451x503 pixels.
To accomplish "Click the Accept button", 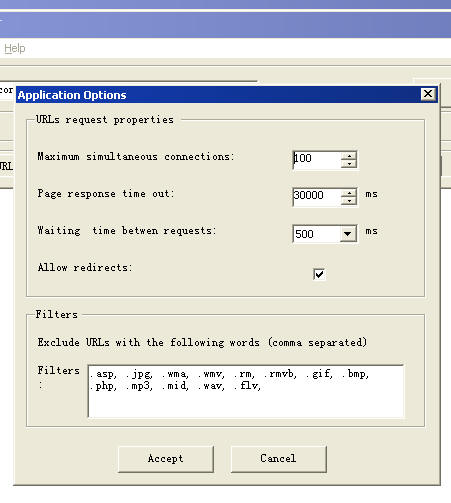I will [166, 459].
